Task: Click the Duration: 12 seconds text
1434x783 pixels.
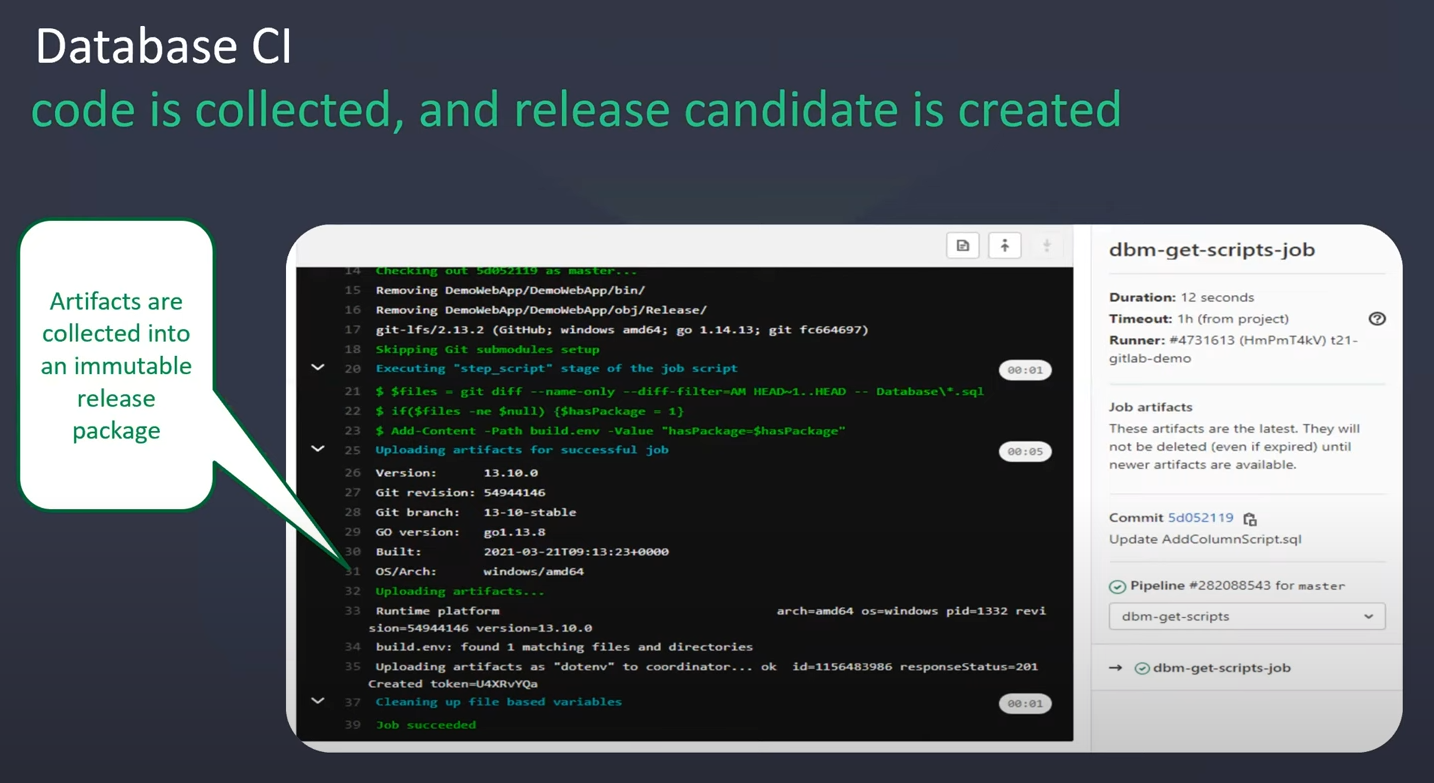Action: tap(1181, 298)
